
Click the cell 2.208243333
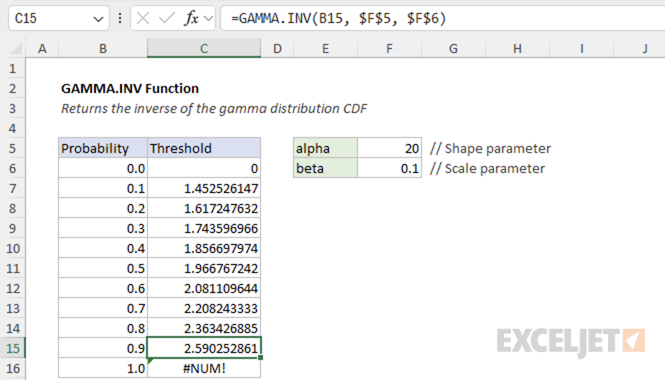point(204,308)
